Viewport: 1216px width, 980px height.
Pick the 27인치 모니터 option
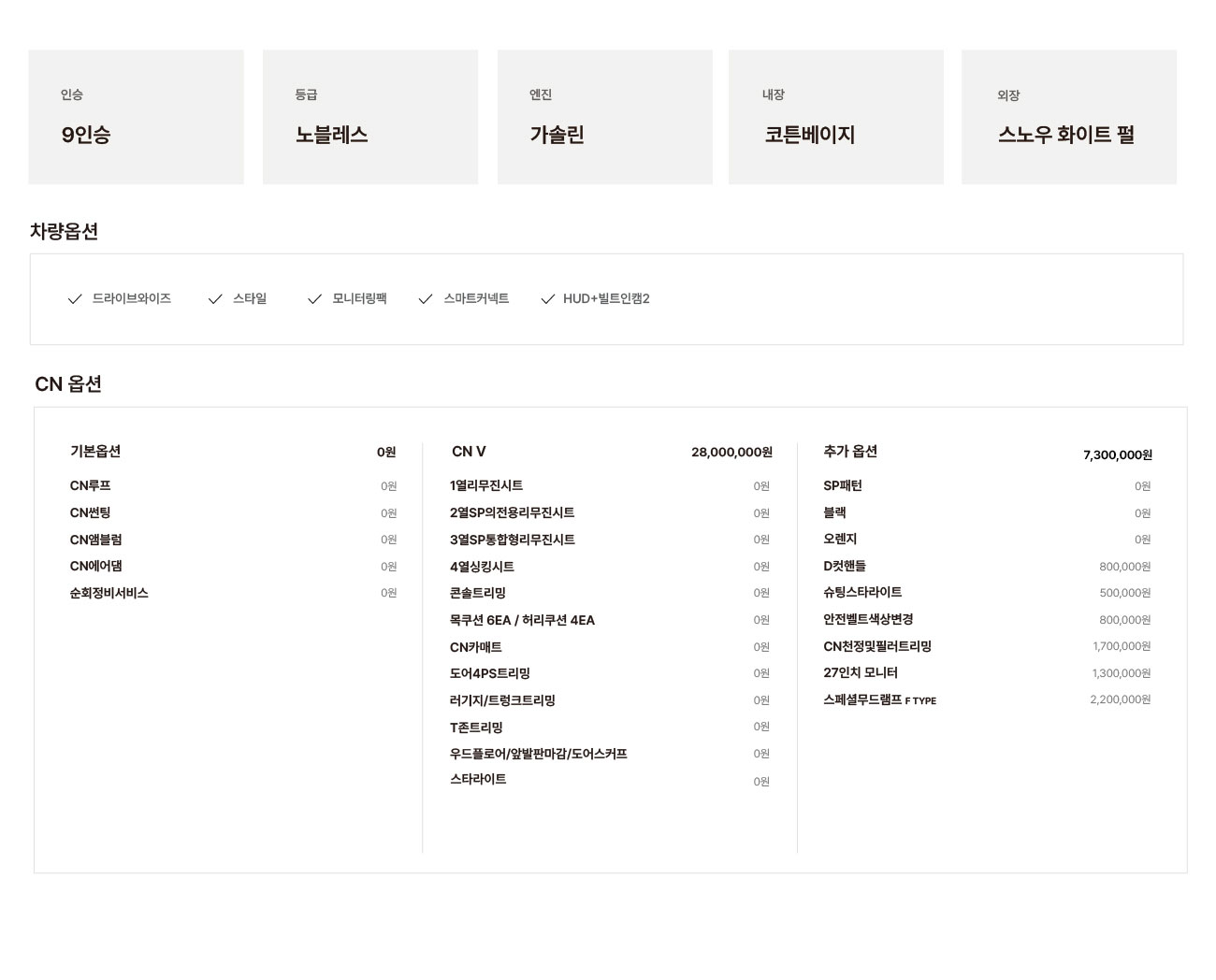(860, 673)
